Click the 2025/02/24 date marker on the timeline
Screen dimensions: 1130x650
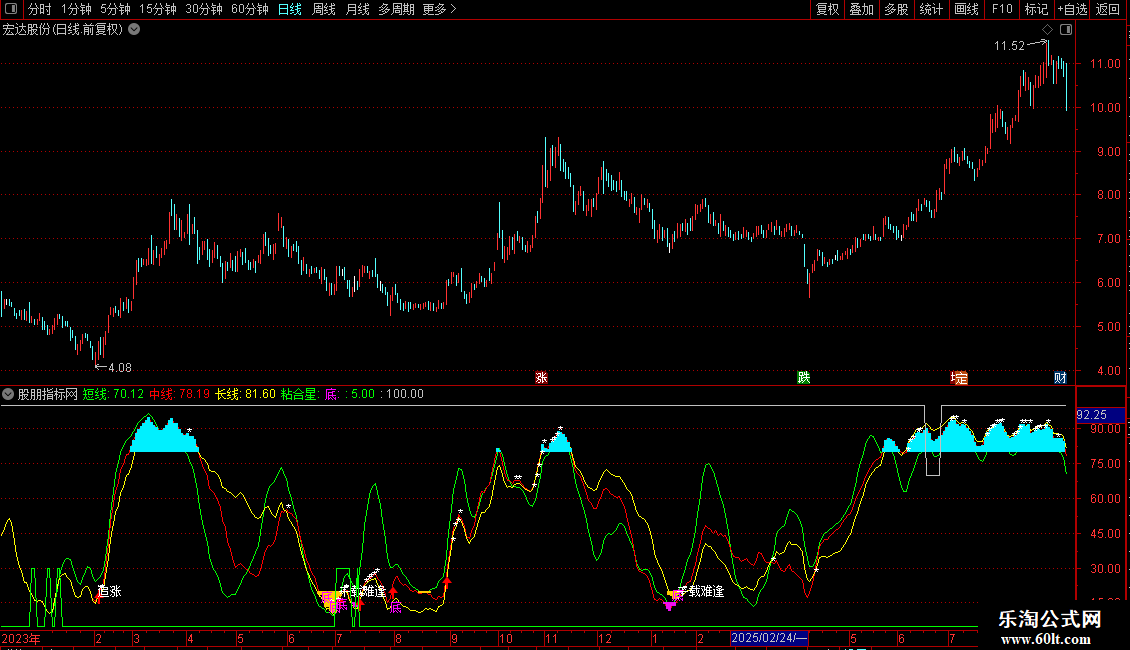(769, 637)
